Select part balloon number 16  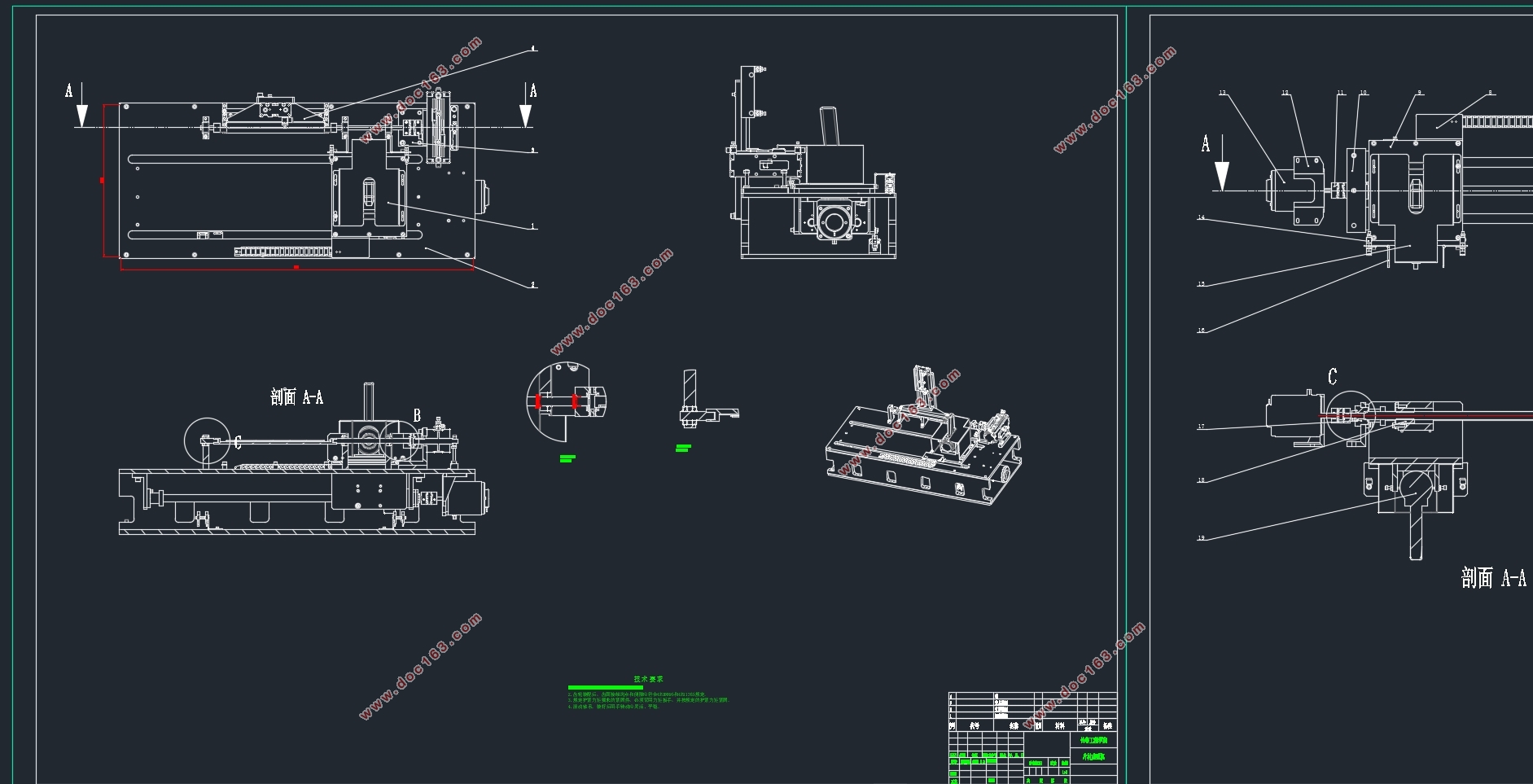tap(1201, 331)
